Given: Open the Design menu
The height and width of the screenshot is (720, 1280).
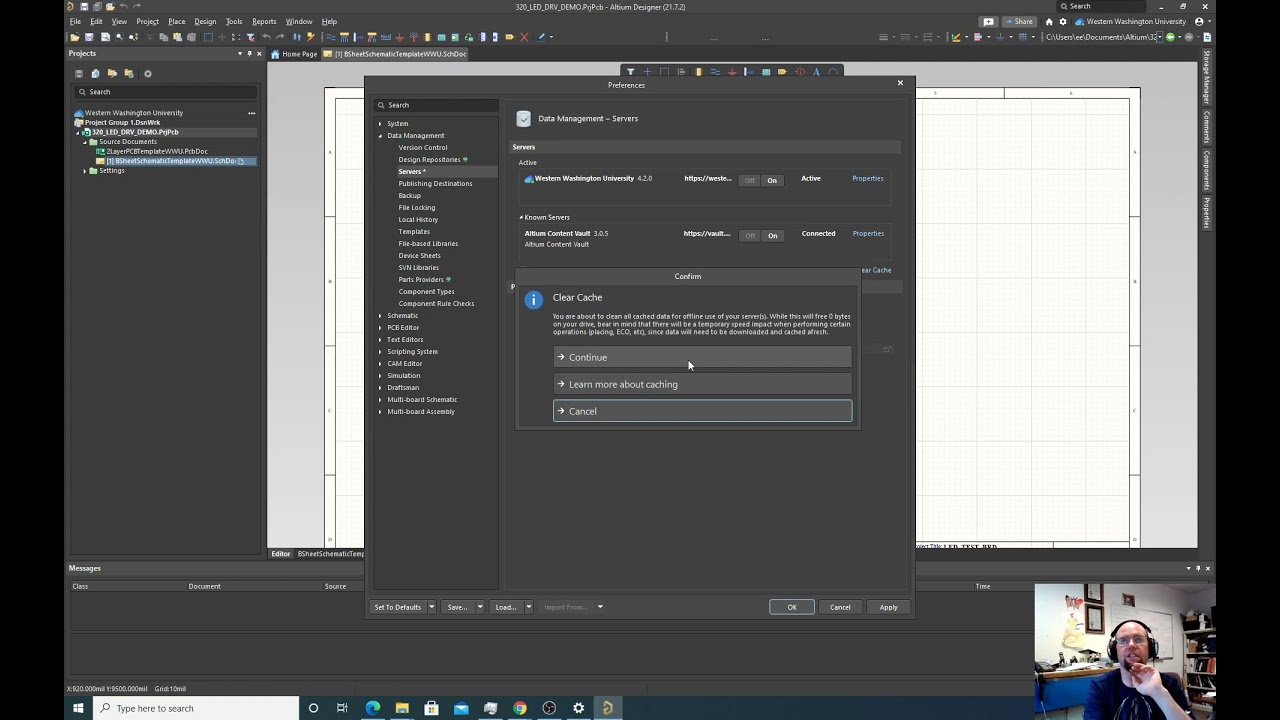Looking at the screenshot, I should tap(205, 21).
